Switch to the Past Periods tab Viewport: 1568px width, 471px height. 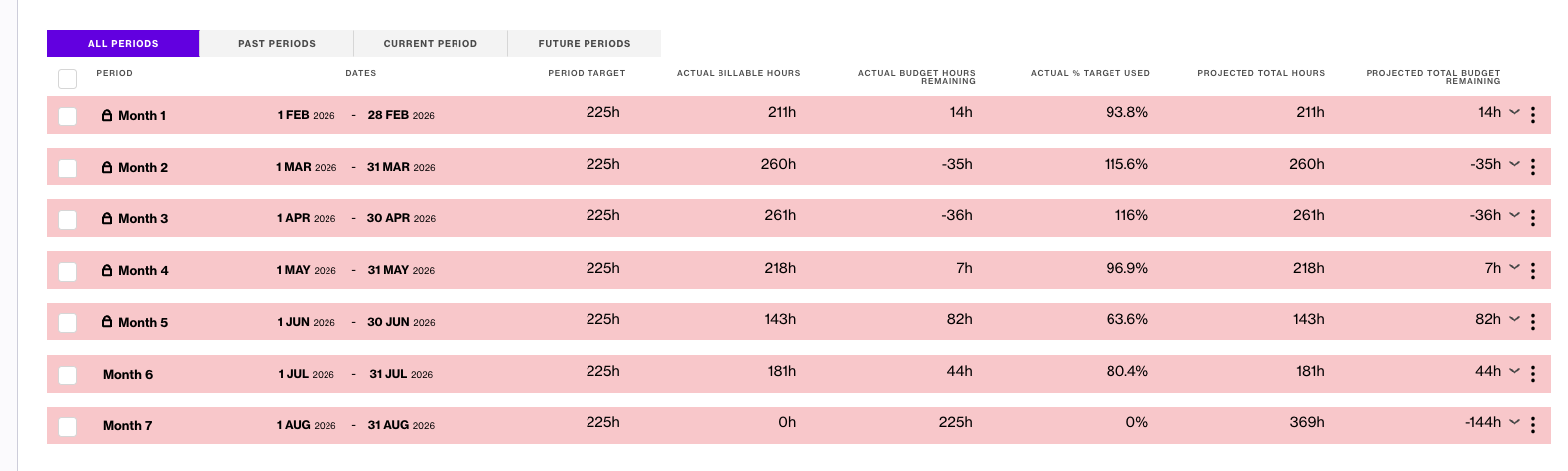pos(277,43)
